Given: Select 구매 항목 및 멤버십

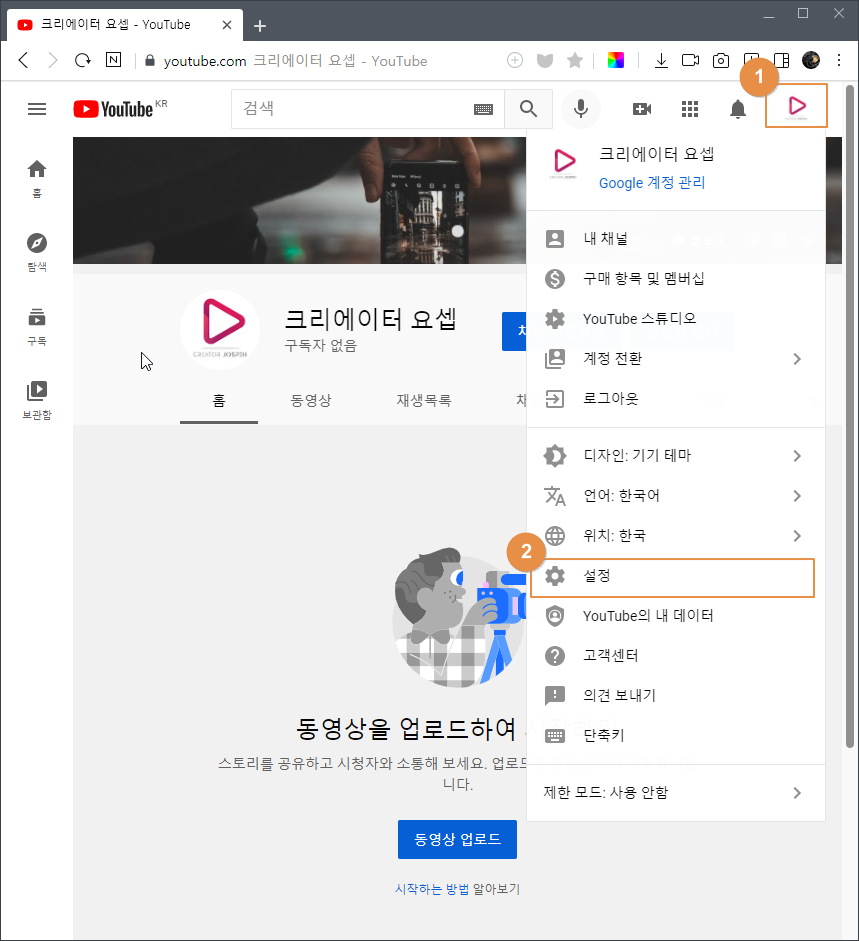Looking at the screenshot, I should [676, 278].
